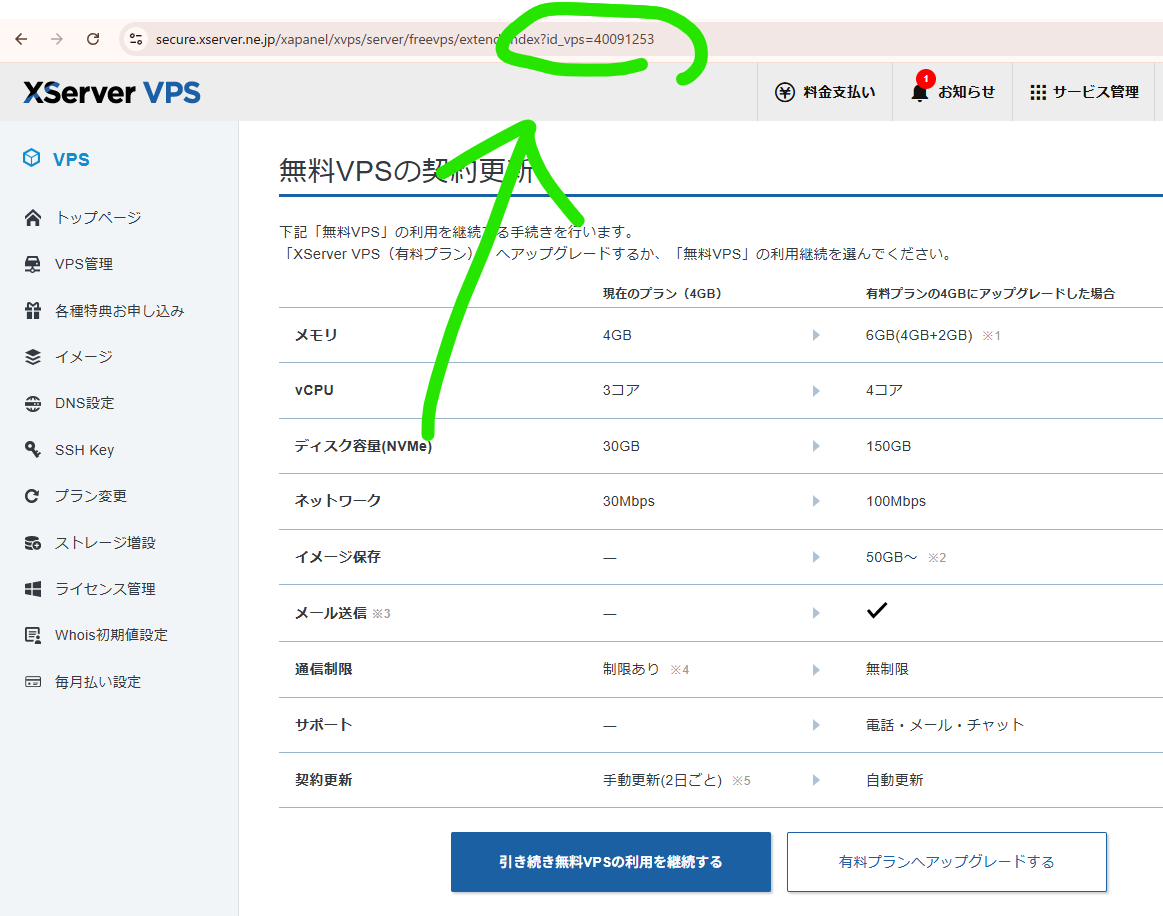Open 各種特典お申し込み in the sidebar

point(119,311)
